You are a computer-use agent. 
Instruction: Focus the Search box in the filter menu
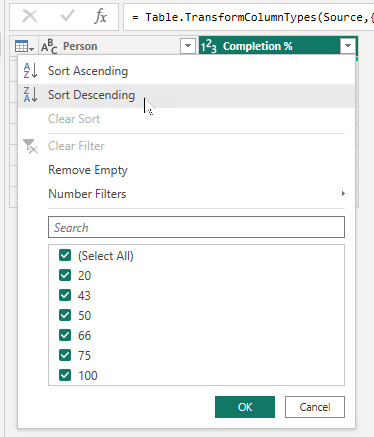(x=196, y=227)
